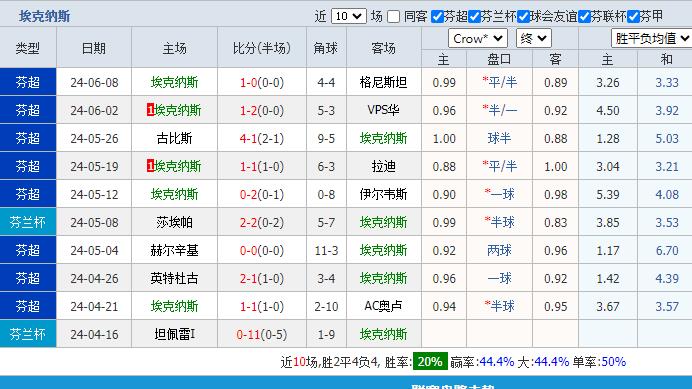692x389 pixels.
Task: Click the corner count 2-10
Action: click(326, 306)
